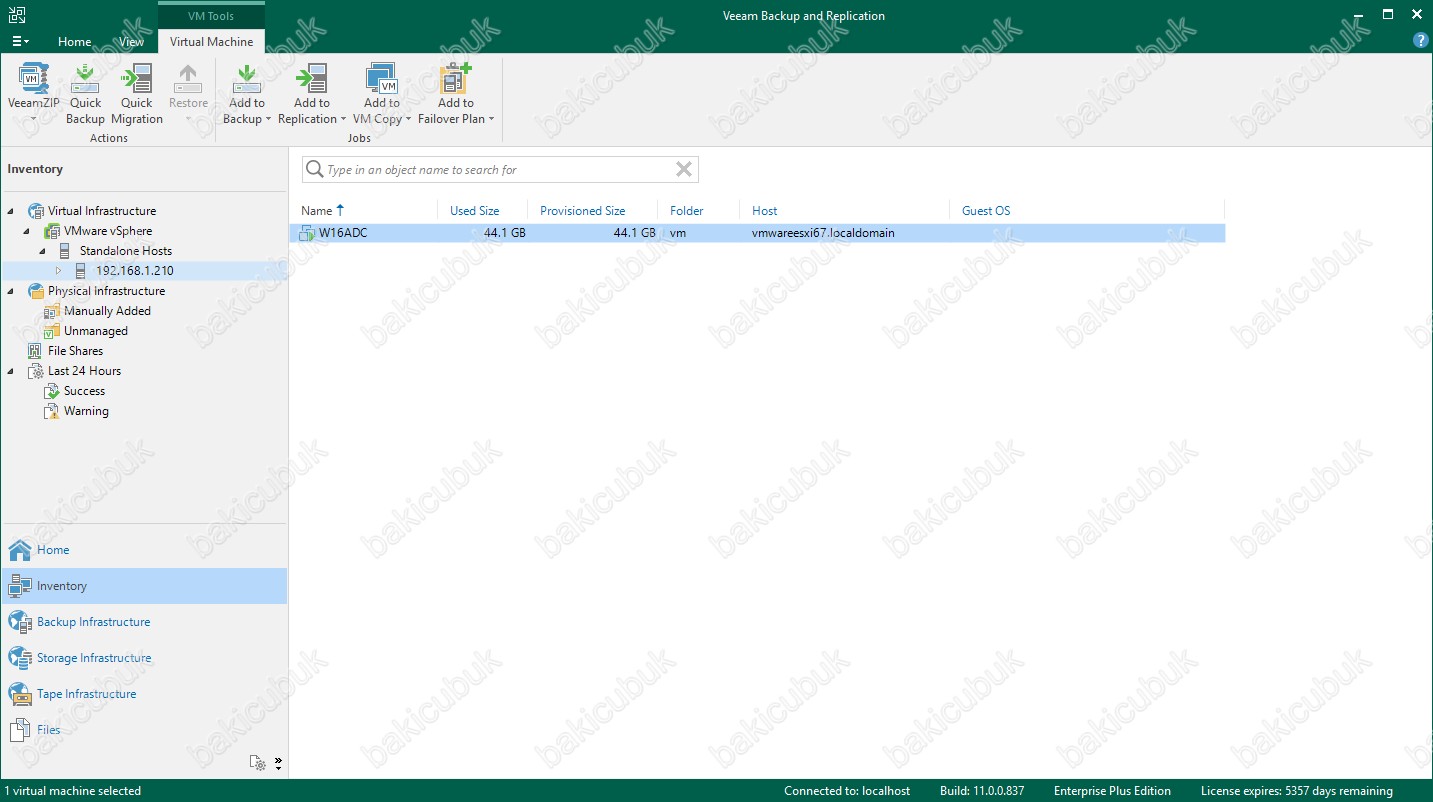The width and height of the screenshot is (1433, 802).
Task: Collapse the Physical Infrastructure node
Action: point(10,291)
